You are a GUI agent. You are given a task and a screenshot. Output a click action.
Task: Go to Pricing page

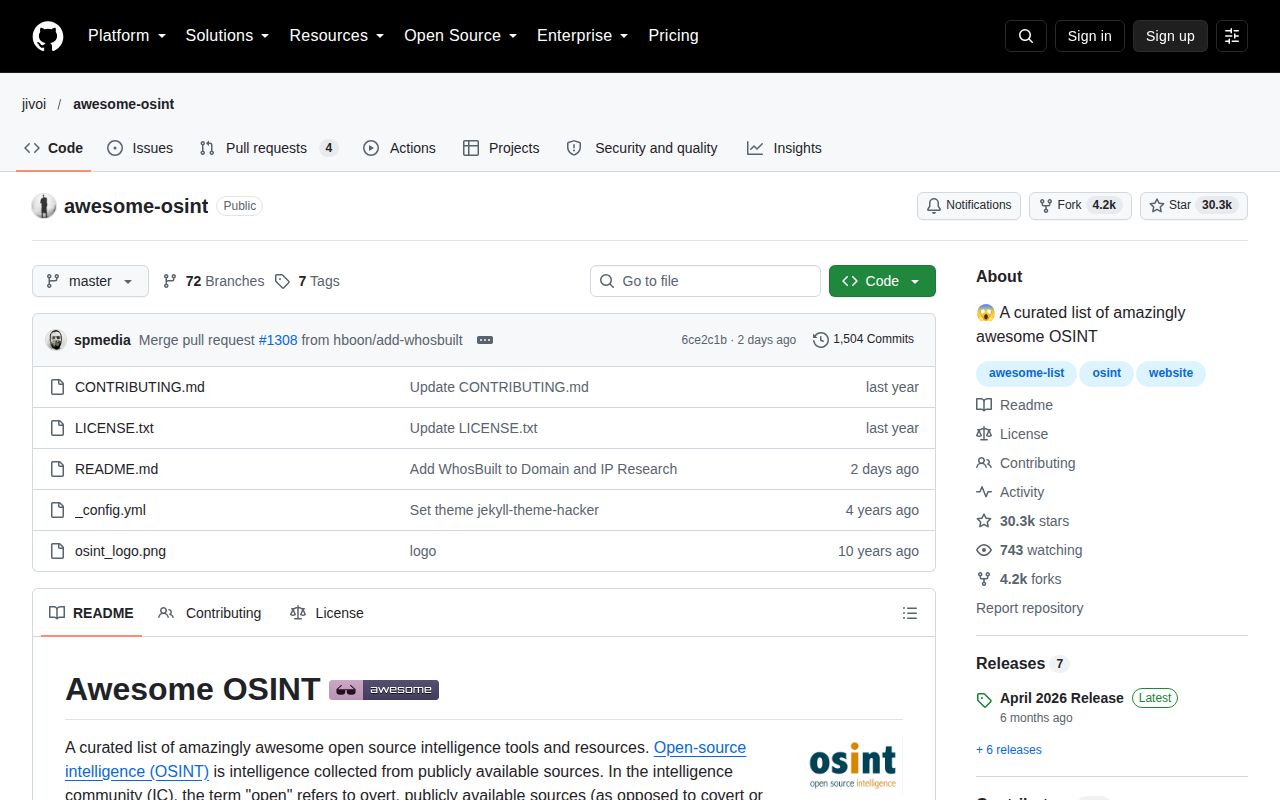pyautogui.click(x=673, y=36)
